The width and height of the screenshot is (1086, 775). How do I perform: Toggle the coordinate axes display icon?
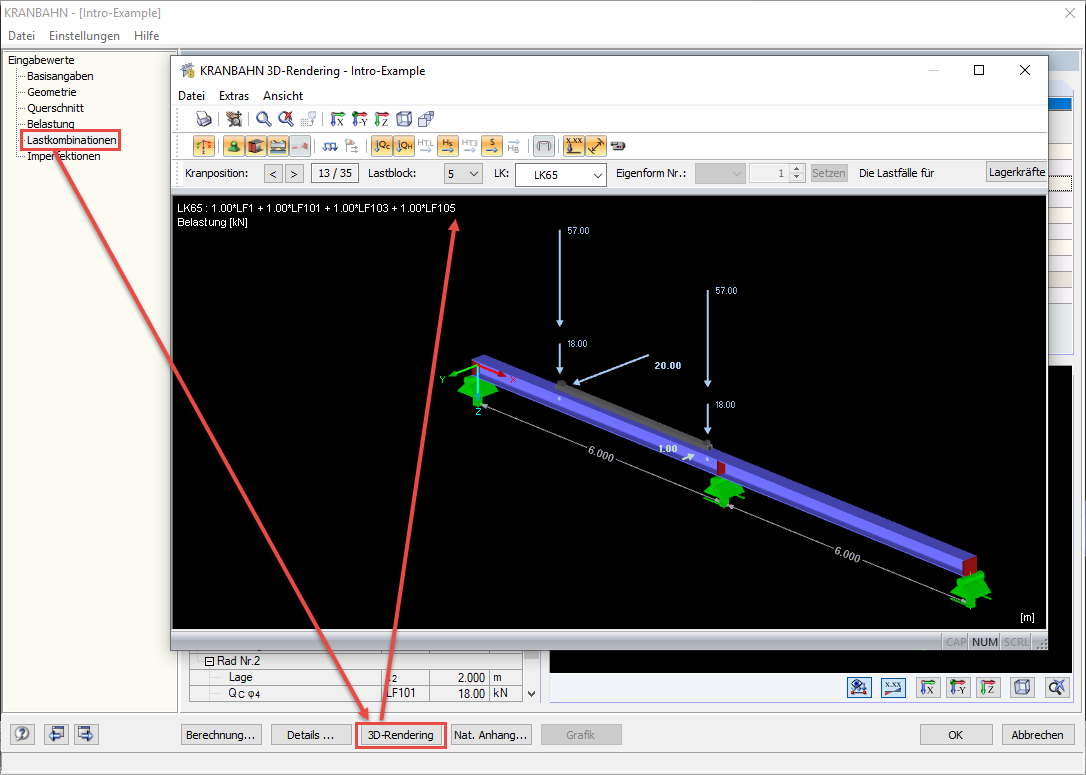pyautogui.click(x=204, y=146)
